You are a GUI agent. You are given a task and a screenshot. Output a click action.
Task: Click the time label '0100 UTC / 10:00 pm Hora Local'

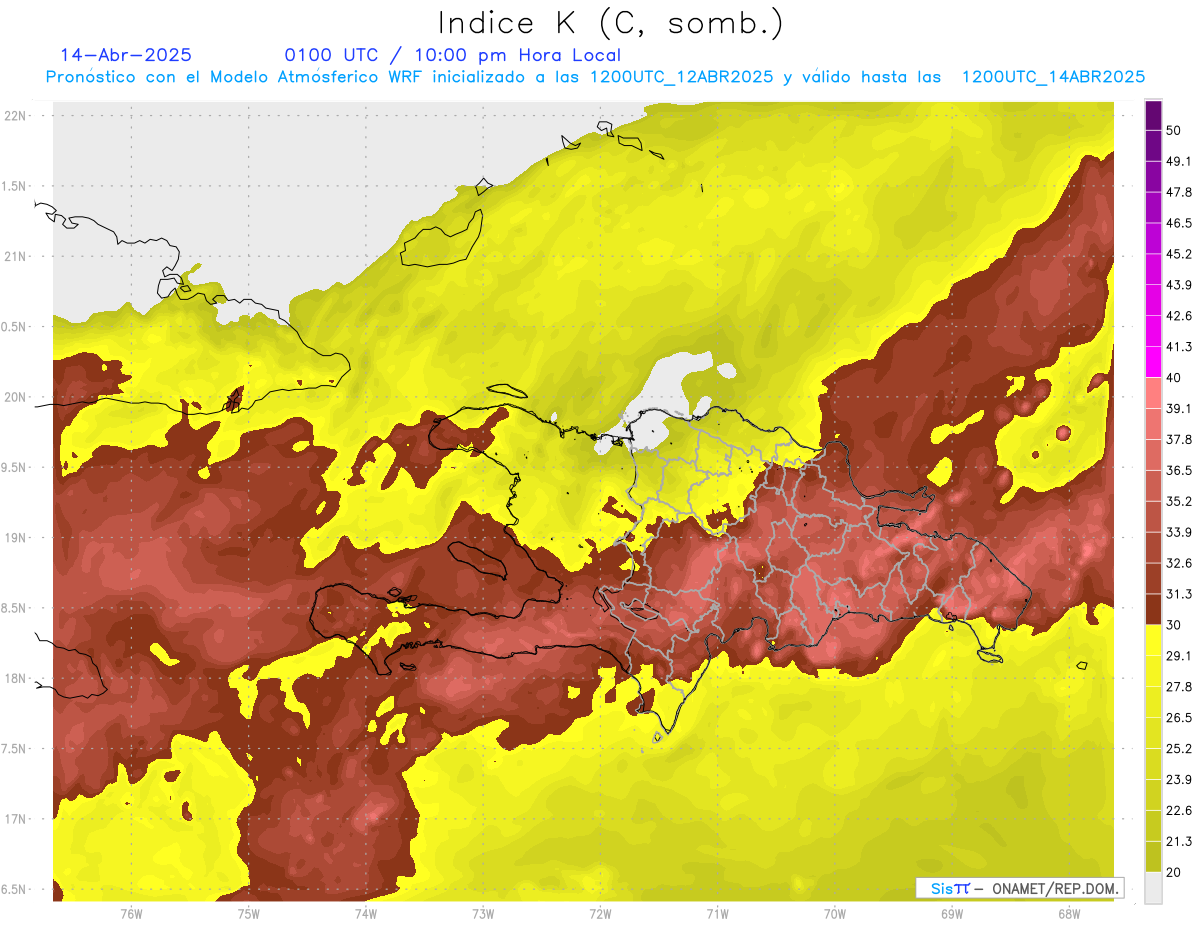(x=453, y=55)
